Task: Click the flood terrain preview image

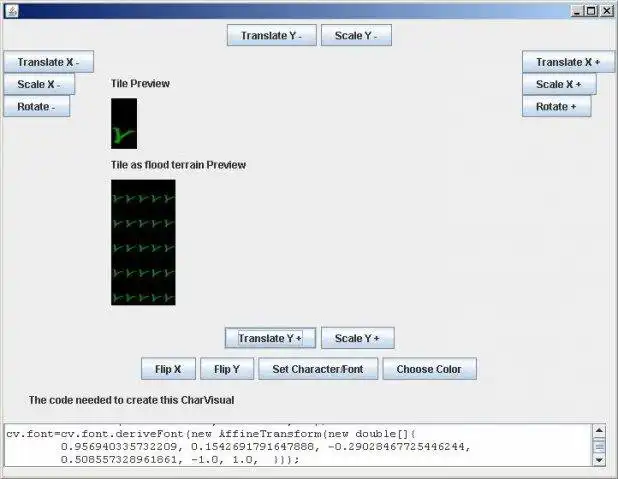Action: click(143, 242)
